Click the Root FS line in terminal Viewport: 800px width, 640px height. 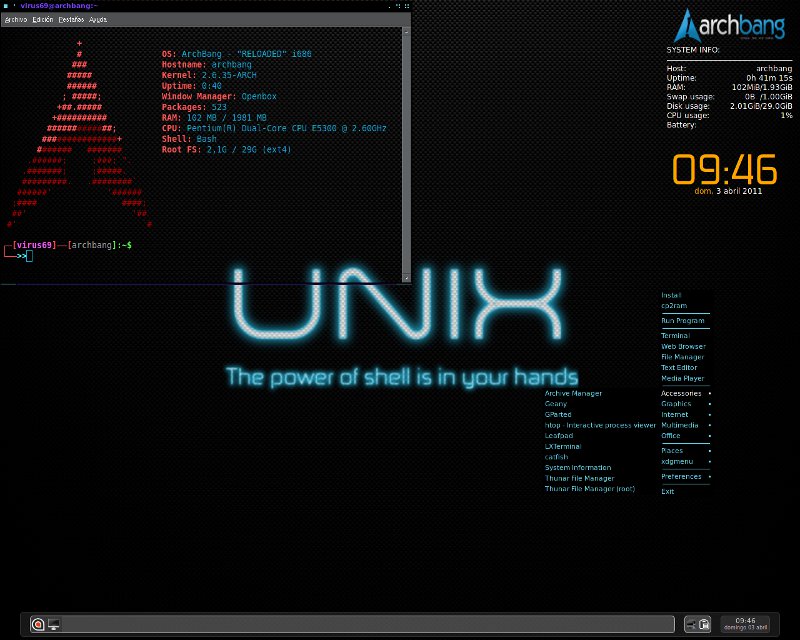(227, 150)
